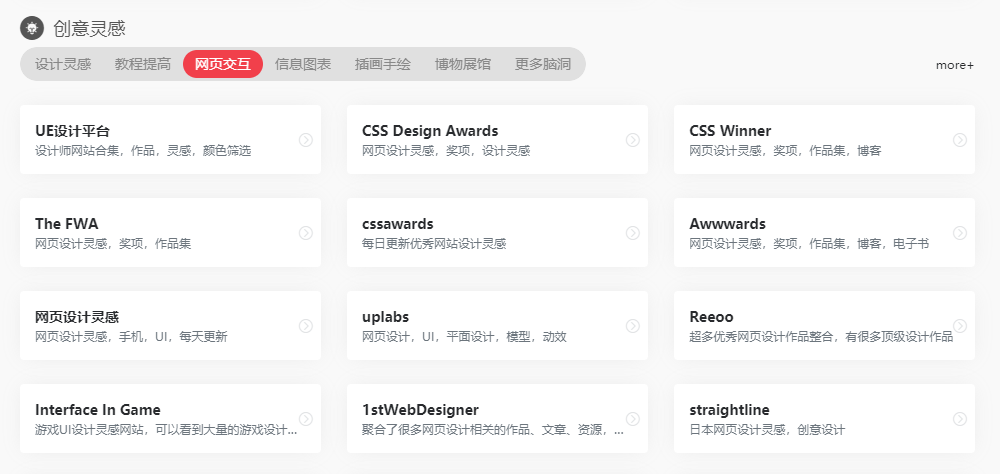Click arrow icon on UE设计平台 card
This screenshot has width=1000, height=474.
pos(306,140)
